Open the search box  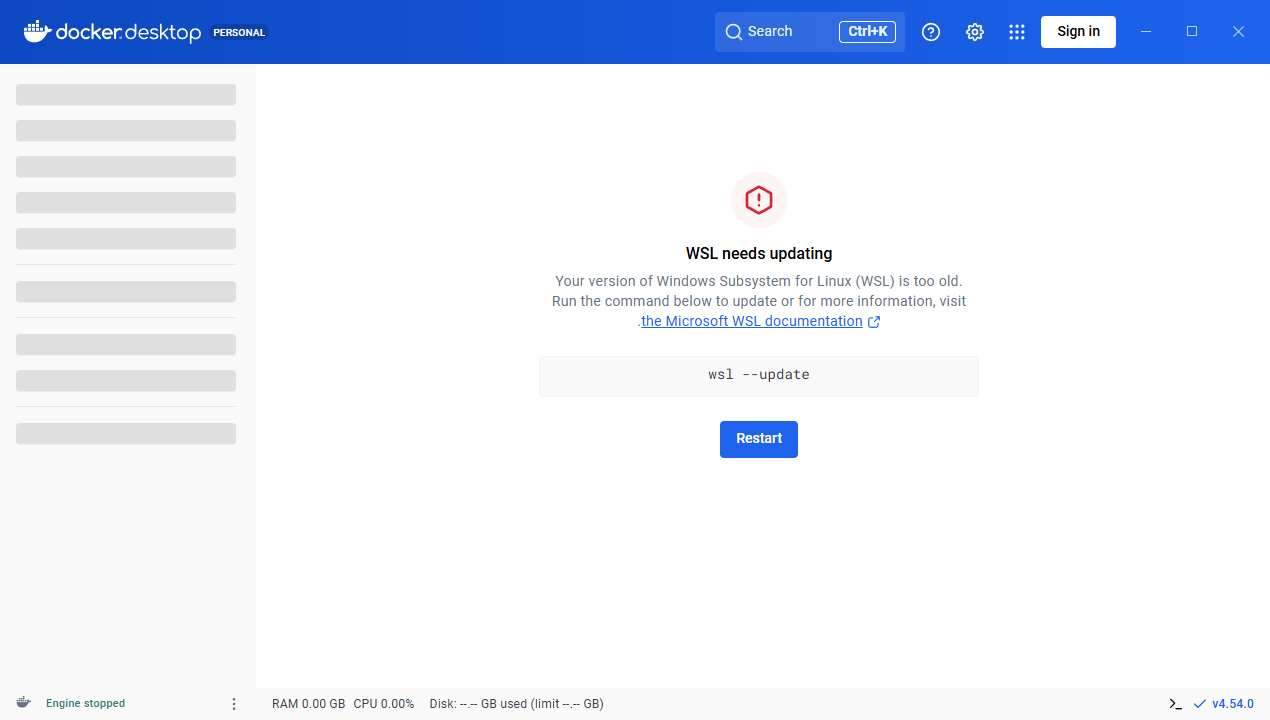pos(810,32)
